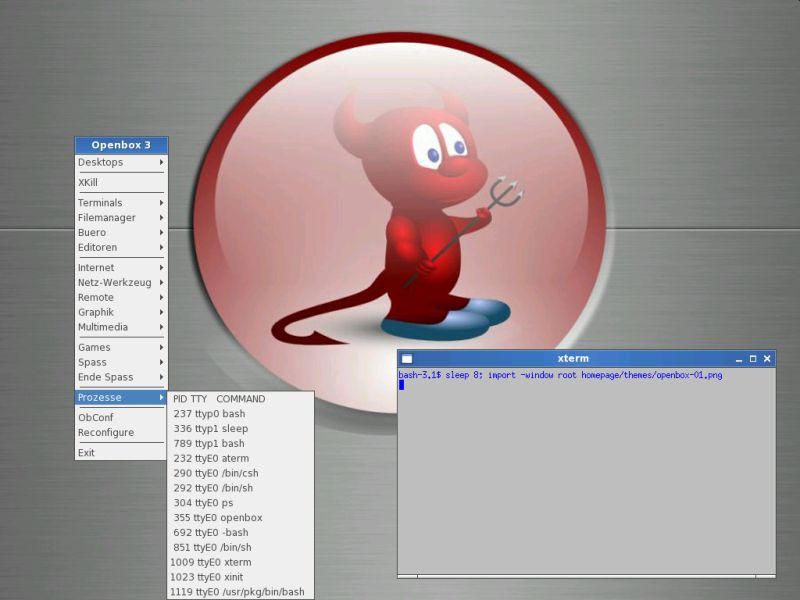Click the highlighted Prozesse menu entry
Viewport: 800px width, 600px height.
click(x=121, y=397)
